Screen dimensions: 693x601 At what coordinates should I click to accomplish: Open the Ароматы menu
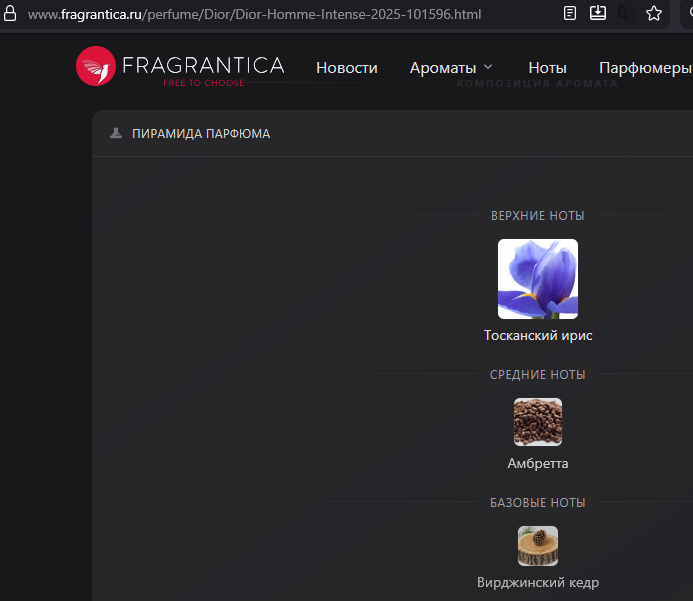click(443, 68)
